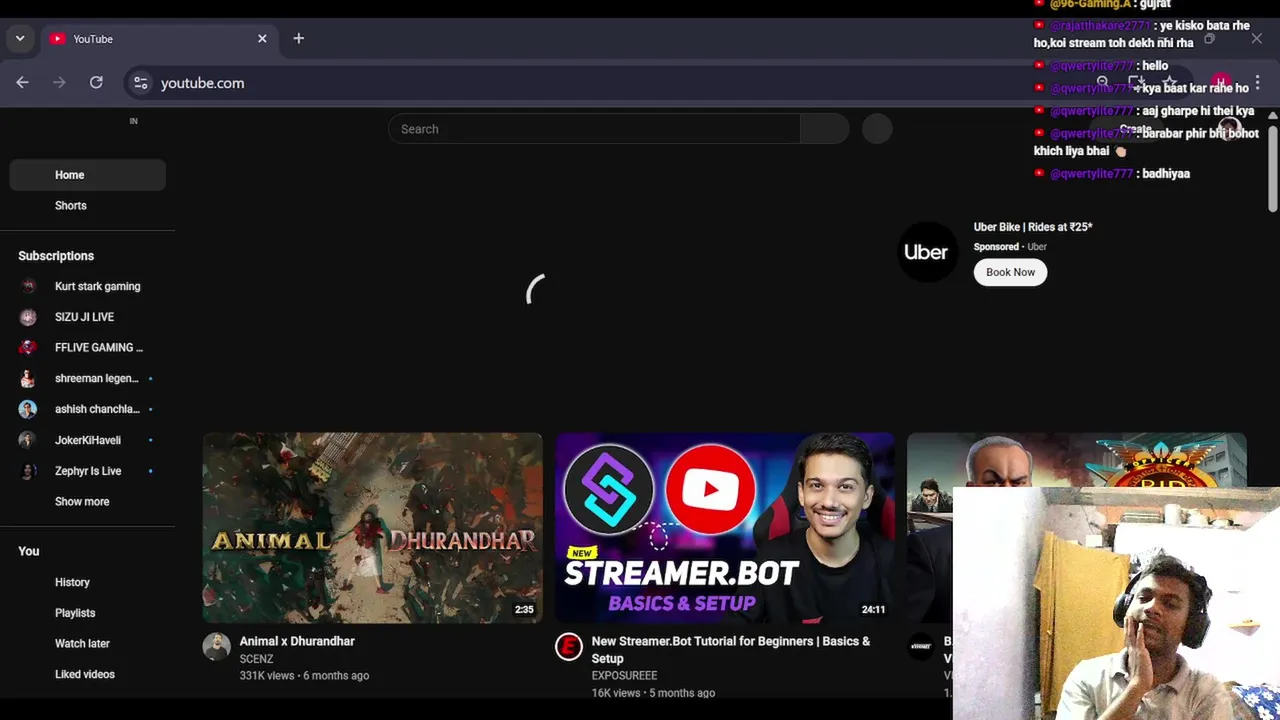The image size is (1280, 720).
Task: Click the round voice search button
Action: tap(877, 129)
